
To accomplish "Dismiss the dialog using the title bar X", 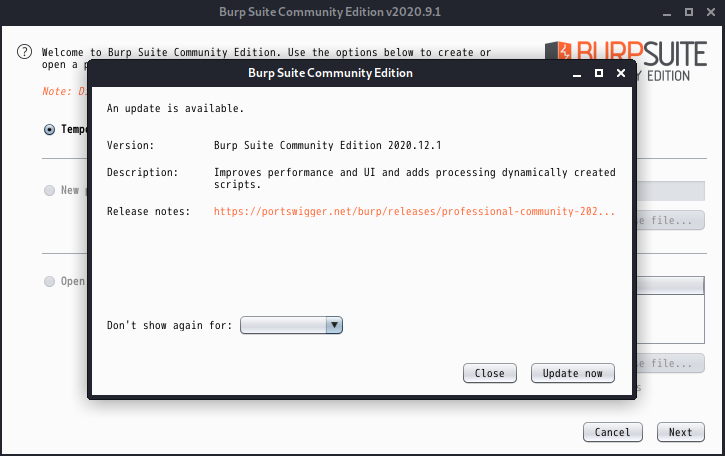I will click(621, 73).
